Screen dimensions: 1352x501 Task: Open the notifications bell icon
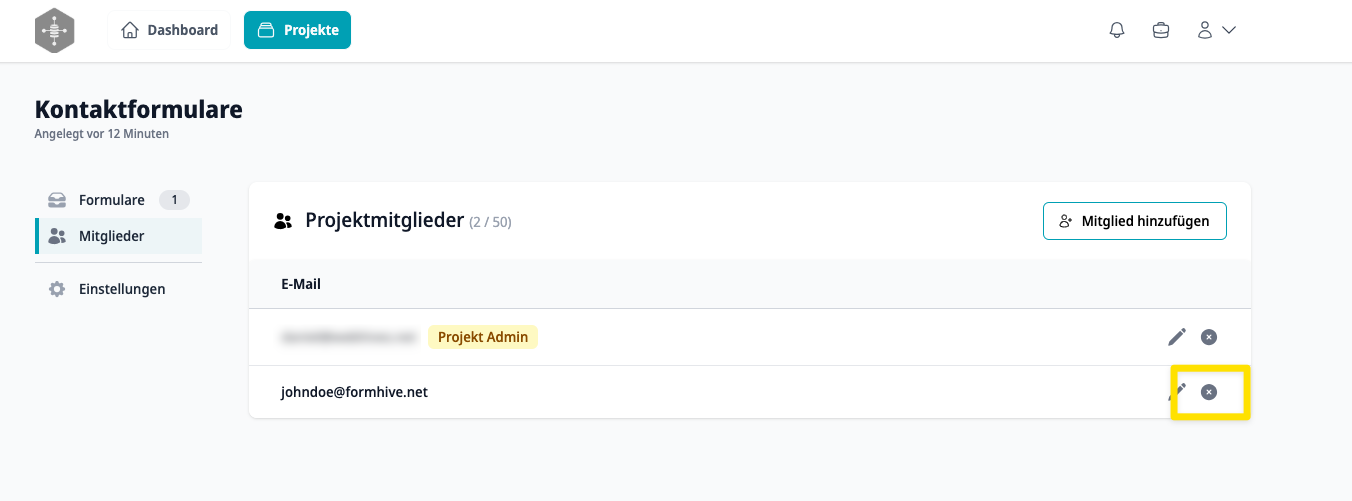(x=1117, y=30)
